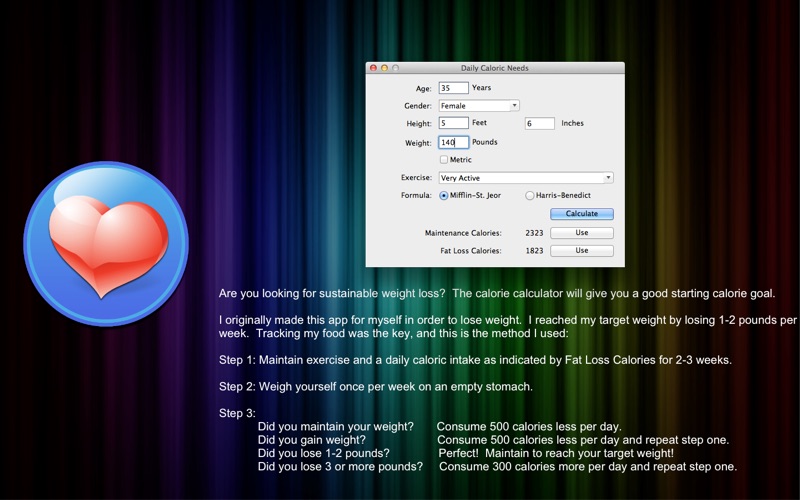Image resolution: width=800 pixels, height=500 pixels.
Task: Click 'Did you gain weight?' text
Action: (312, 440)
